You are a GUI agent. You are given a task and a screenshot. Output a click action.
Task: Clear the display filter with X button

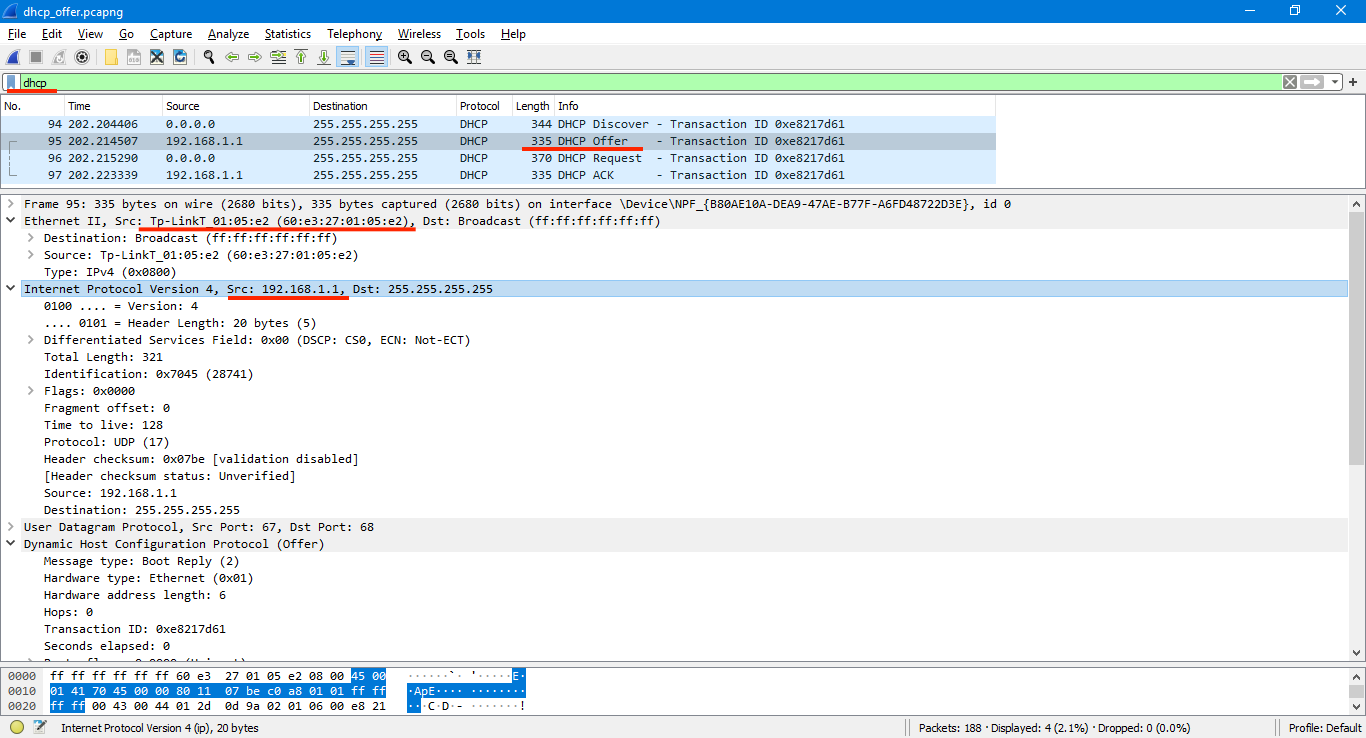point(1290,82)
